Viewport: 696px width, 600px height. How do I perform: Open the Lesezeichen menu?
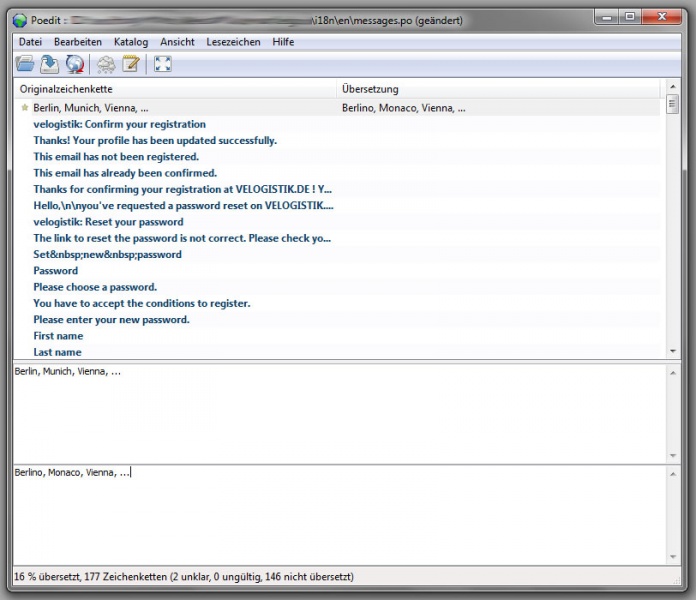[x=233, y=42]
